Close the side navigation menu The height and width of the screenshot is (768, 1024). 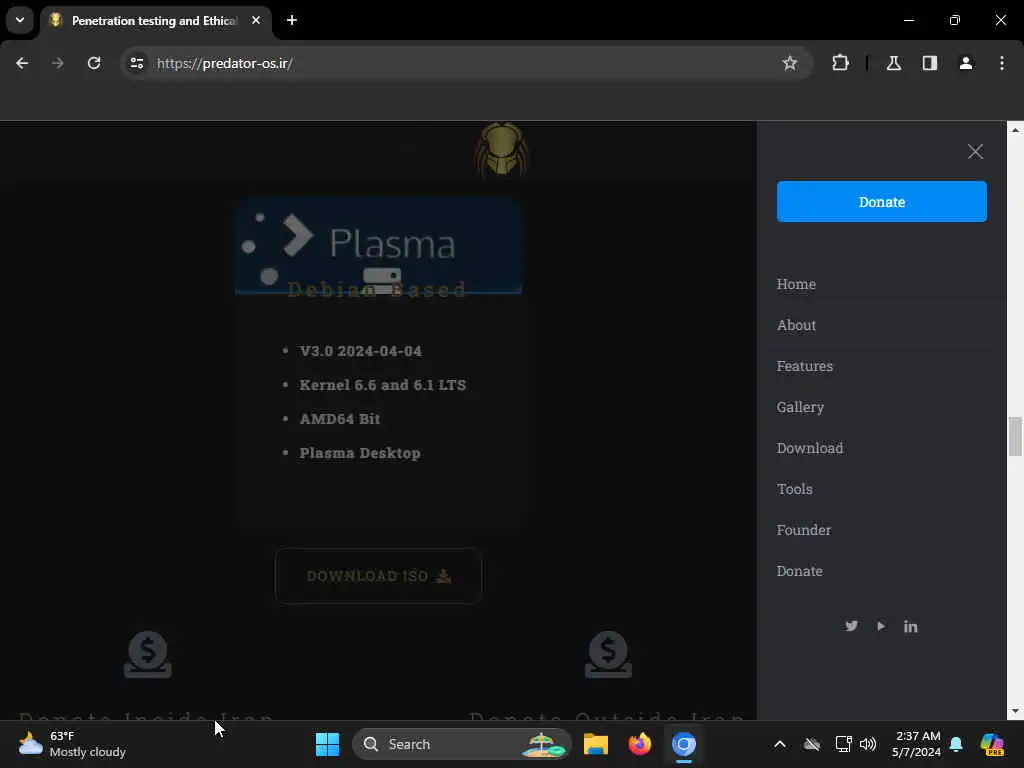[x=975, y=152]
